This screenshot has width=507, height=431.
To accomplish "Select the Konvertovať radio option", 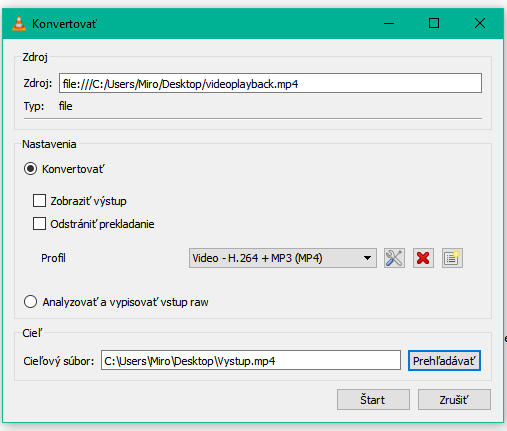I will coord(30,169).
